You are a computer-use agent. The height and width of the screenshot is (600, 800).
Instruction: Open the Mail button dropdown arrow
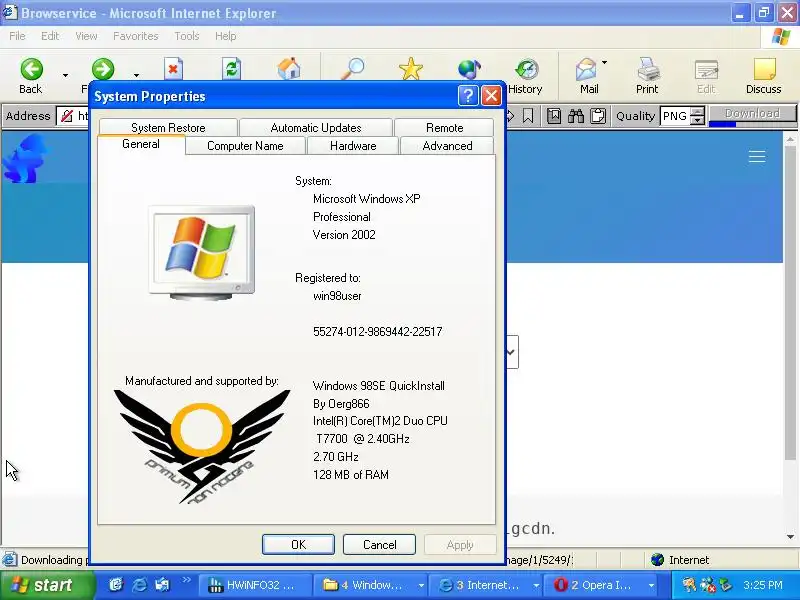[605, 63]
